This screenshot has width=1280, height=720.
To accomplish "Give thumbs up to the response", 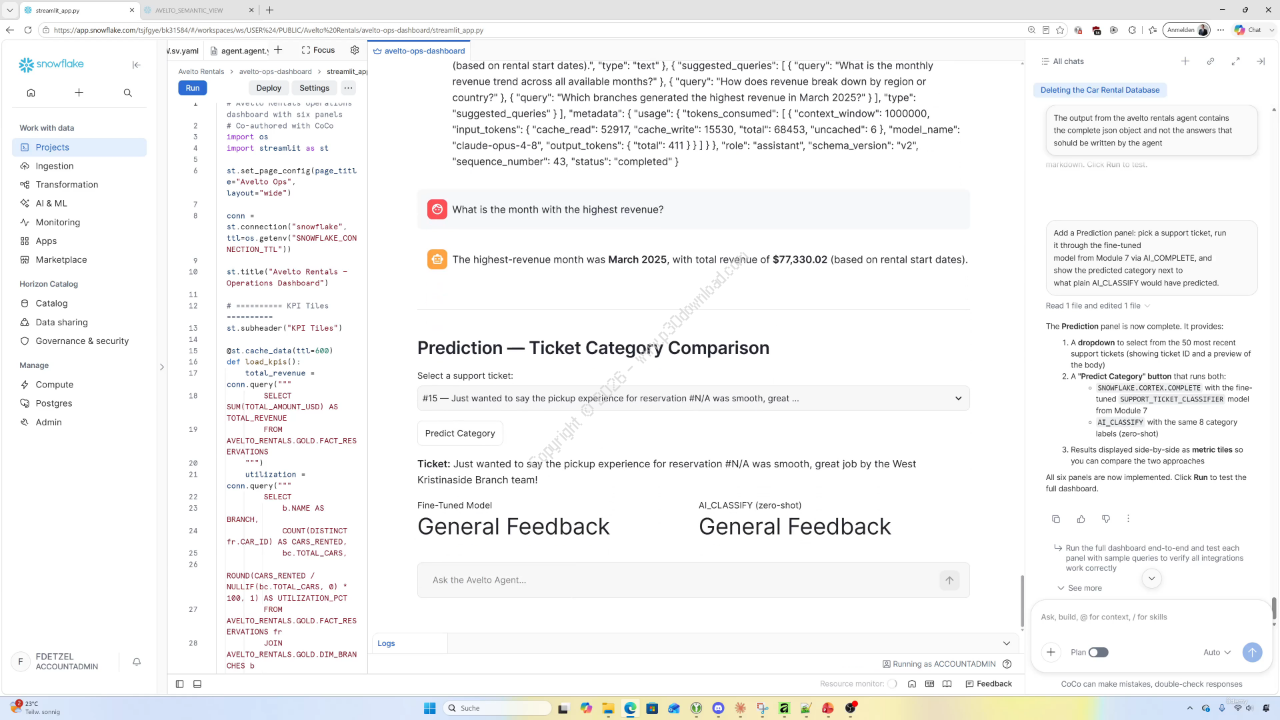I will 1081,519.
